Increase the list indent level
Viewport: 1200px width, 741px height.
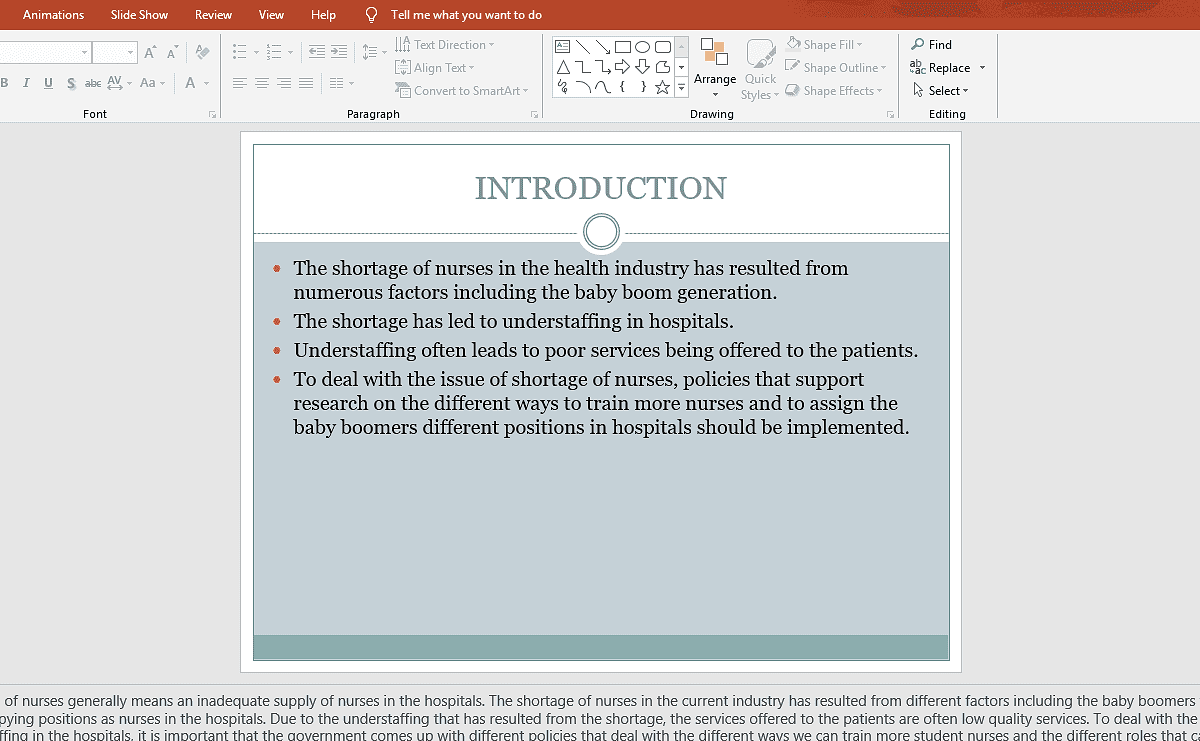tap(339, 52)
